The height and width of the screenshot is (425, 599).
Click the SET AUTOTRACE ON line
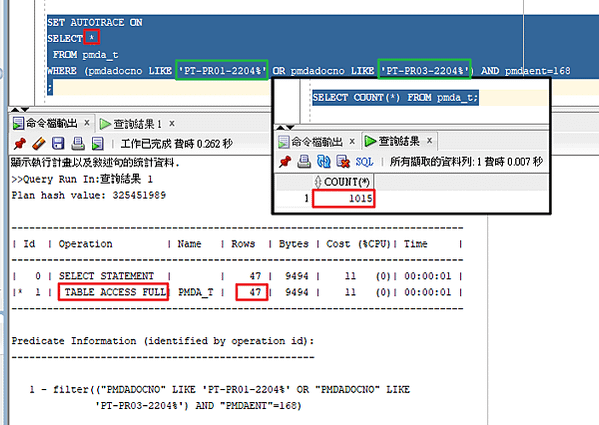coord(95,23)
